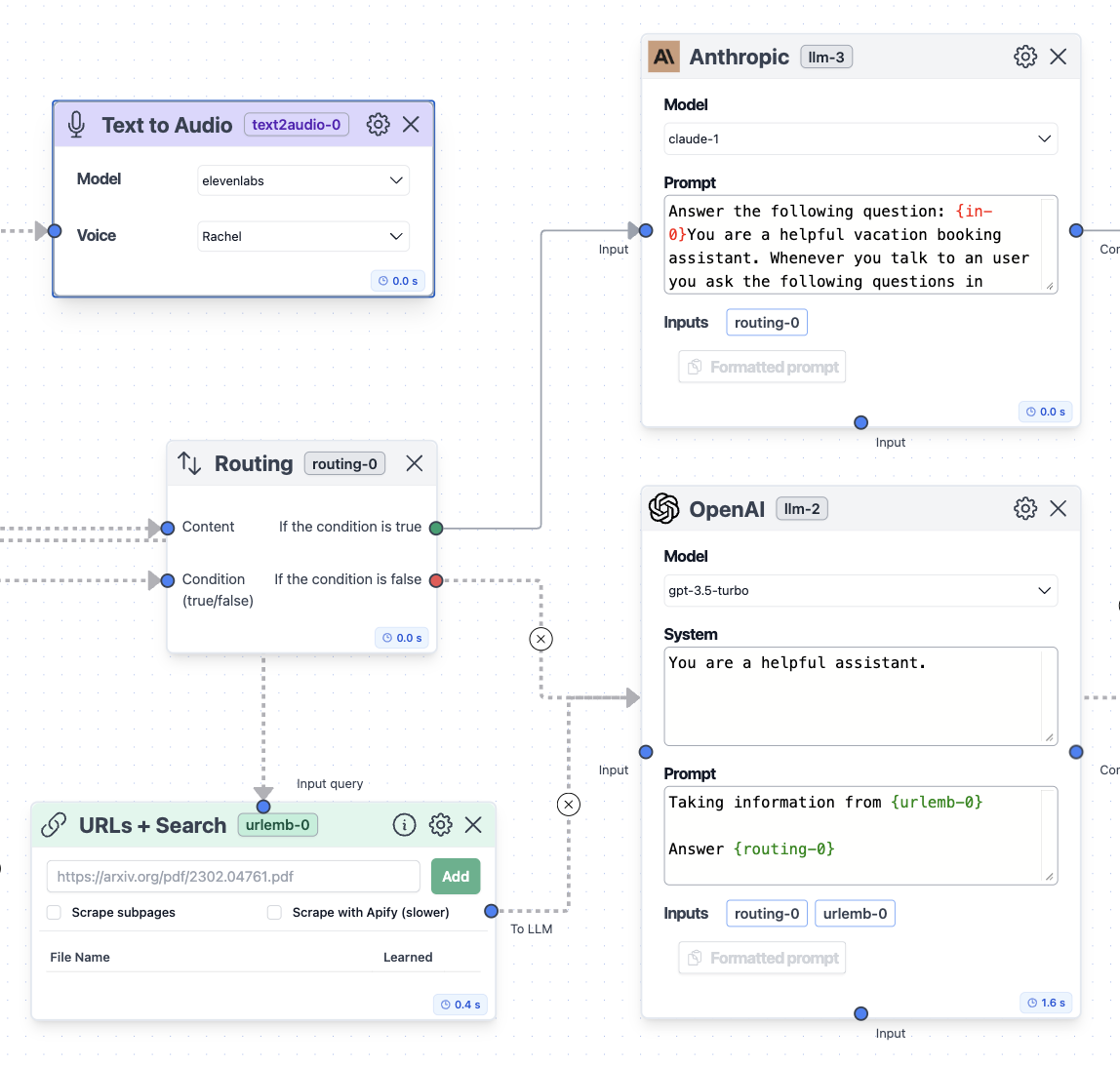This screenshot has height=1065, width=1120.
Task: Open URLs + Search settings gear
Action: click(x=440, y=825)
